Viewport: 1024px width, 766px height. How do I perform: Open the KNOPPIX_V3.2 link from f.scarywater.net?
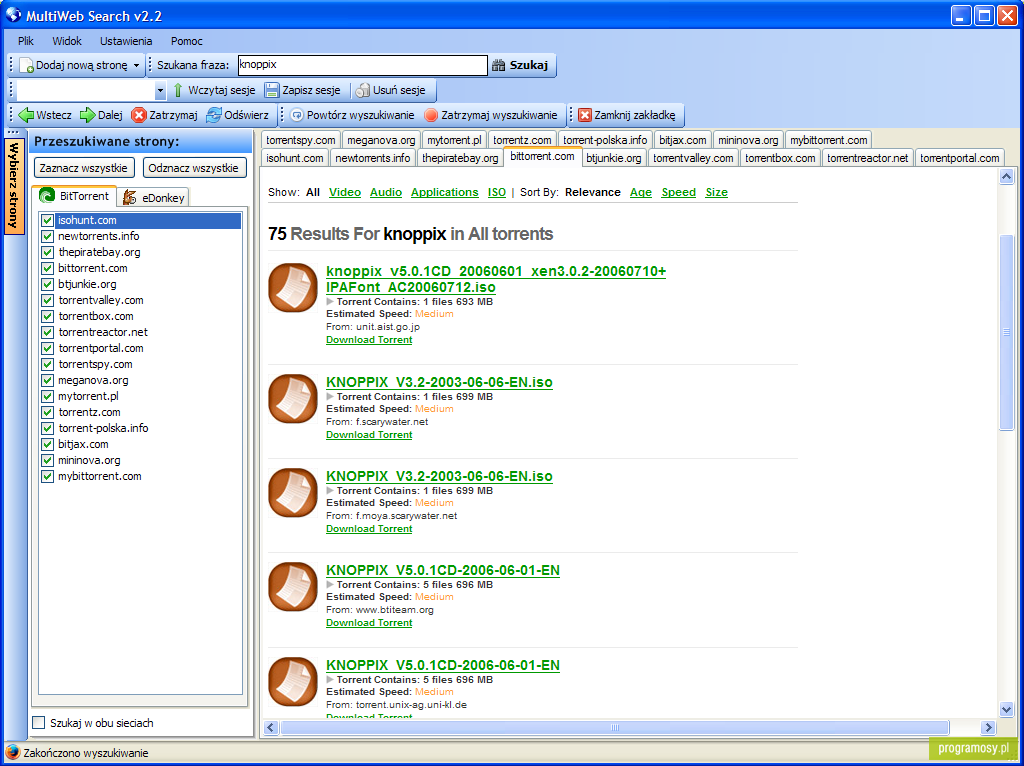click(x=440, y=382)
